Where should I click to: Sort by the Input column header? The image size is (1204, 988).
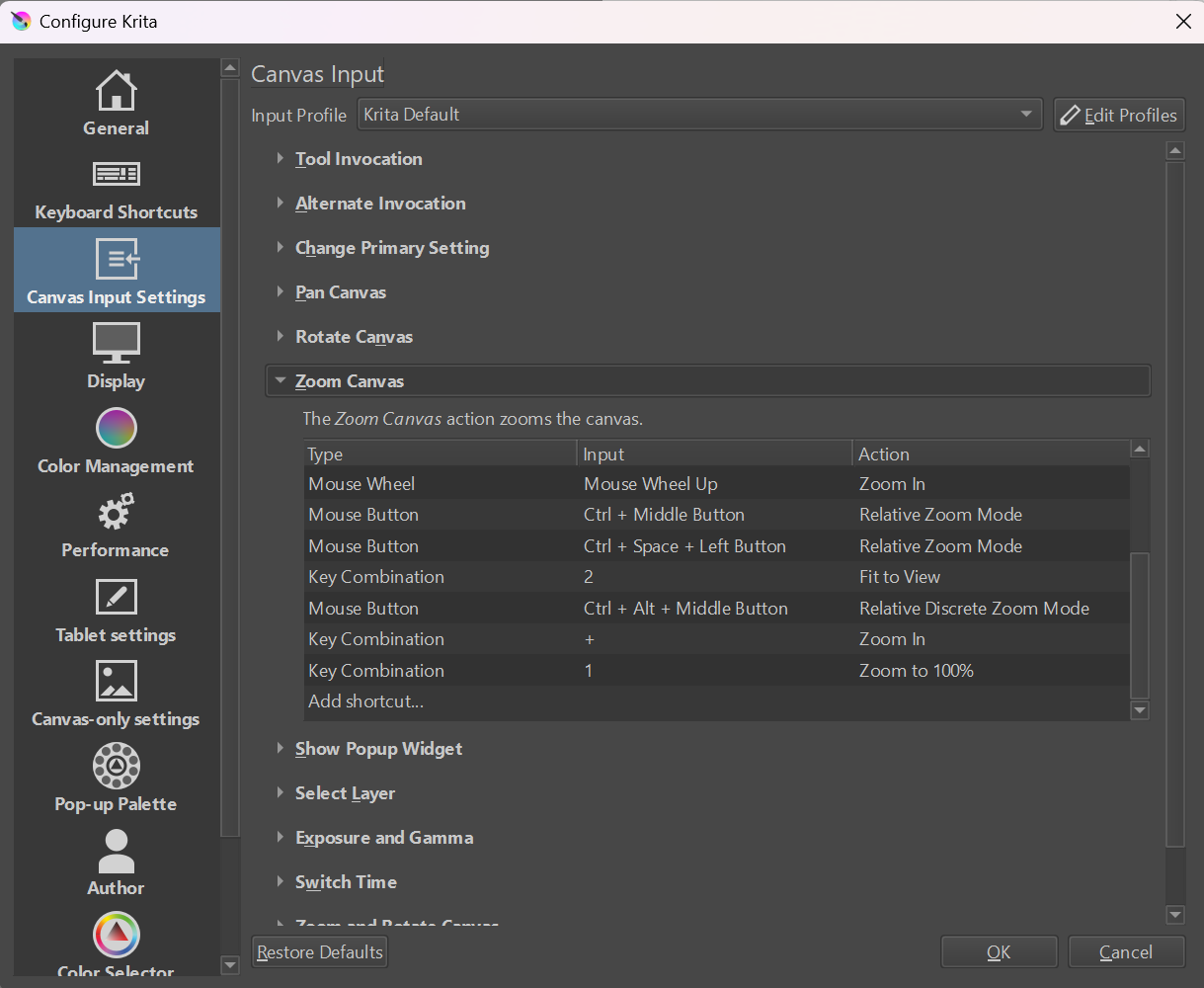point(715,454)
